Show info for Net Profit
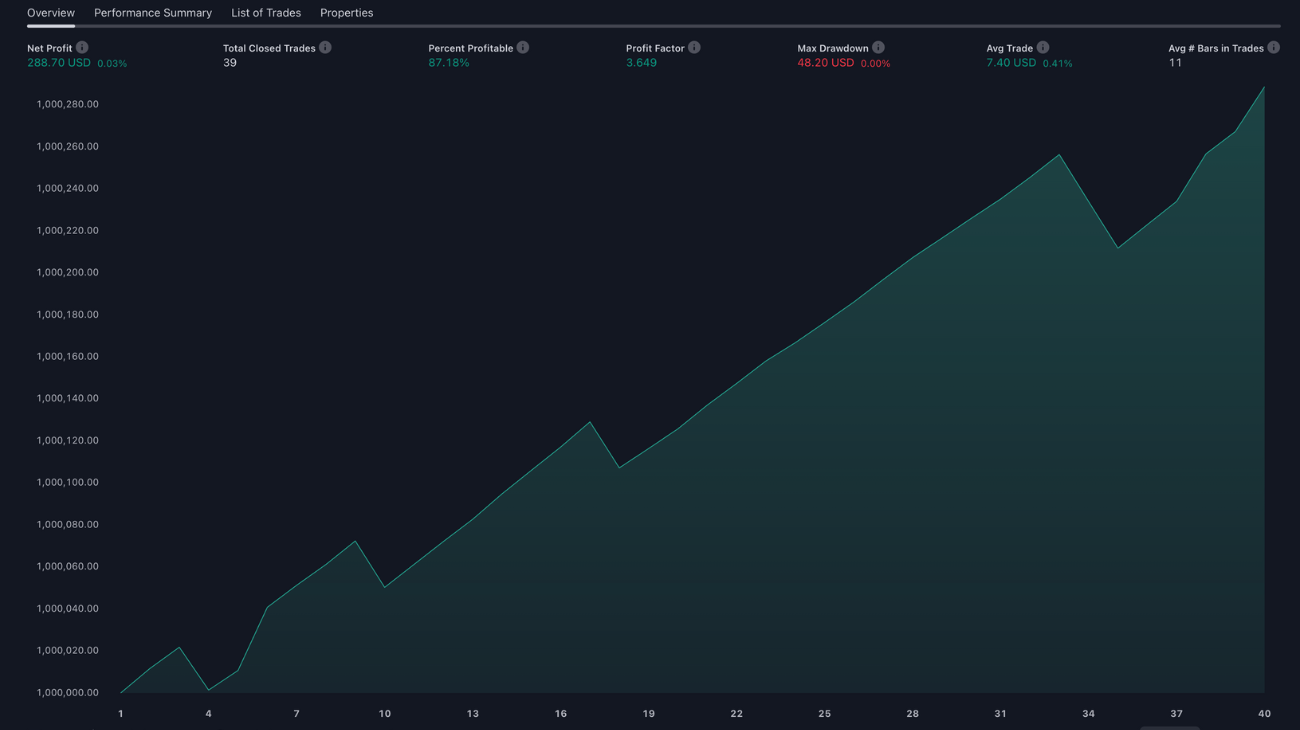The width and height of the screenshot is (1300, 730). (82, 47)
